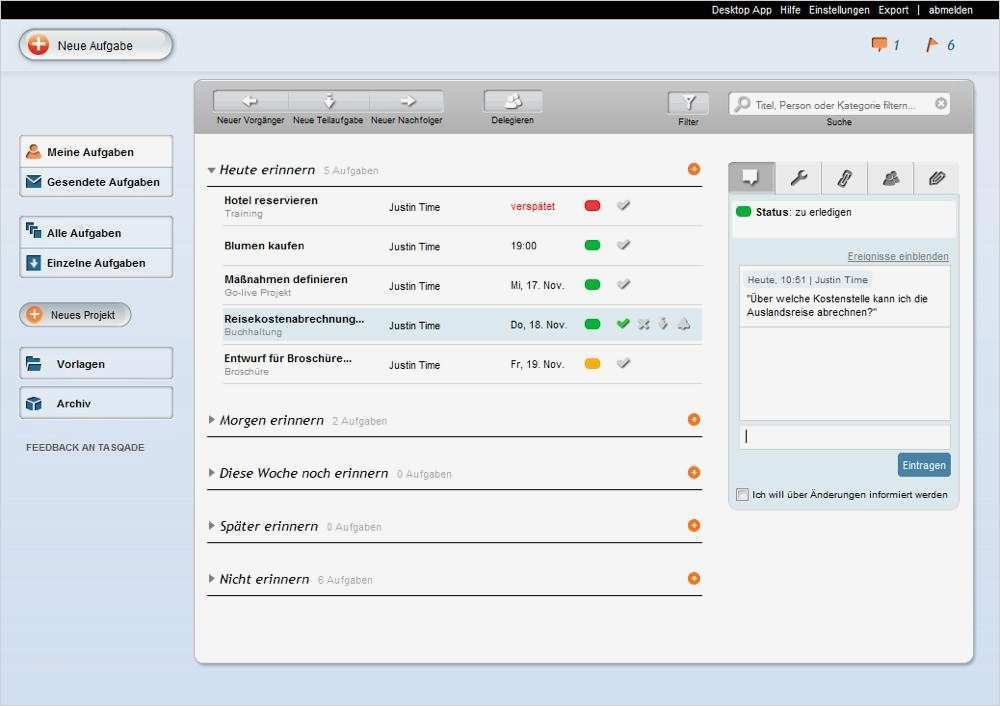Image resolution: width=1000 pixels, height=706 pixels.
Task: Switch to the people delegation tab
Action: [x=890, y=178]
